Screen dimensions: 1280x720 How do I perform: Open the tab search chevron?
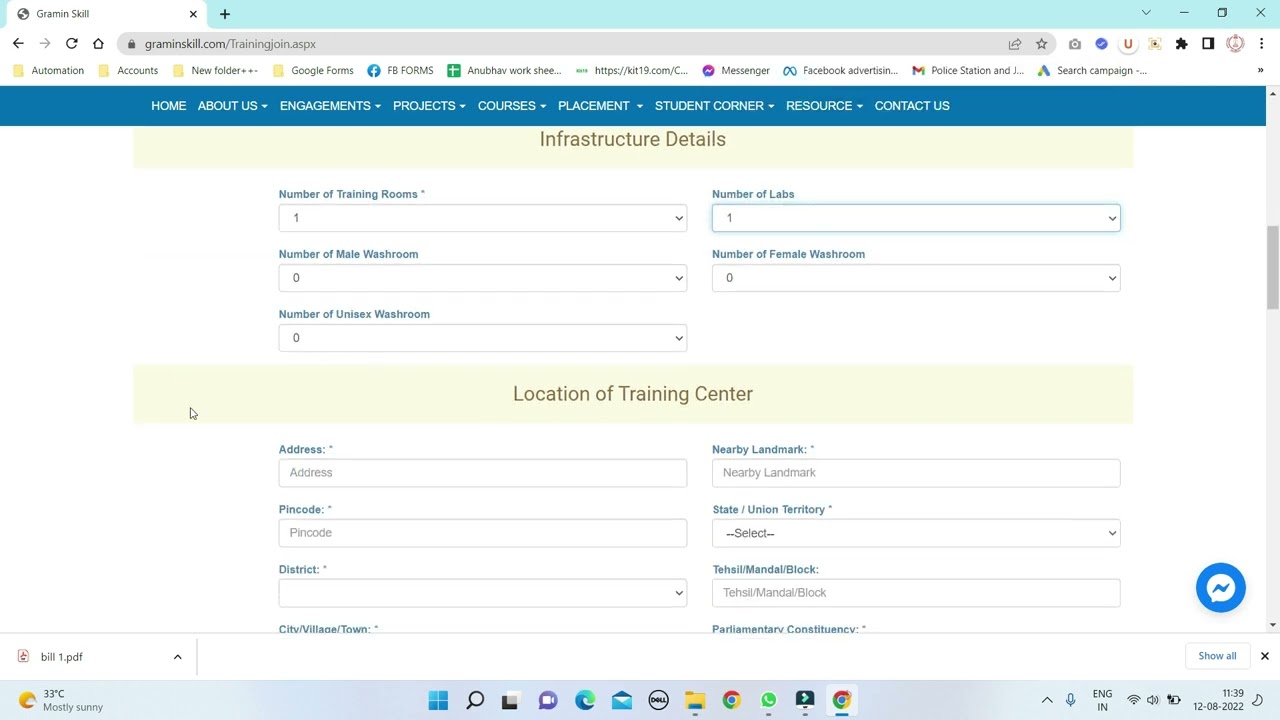[1146, 13]
